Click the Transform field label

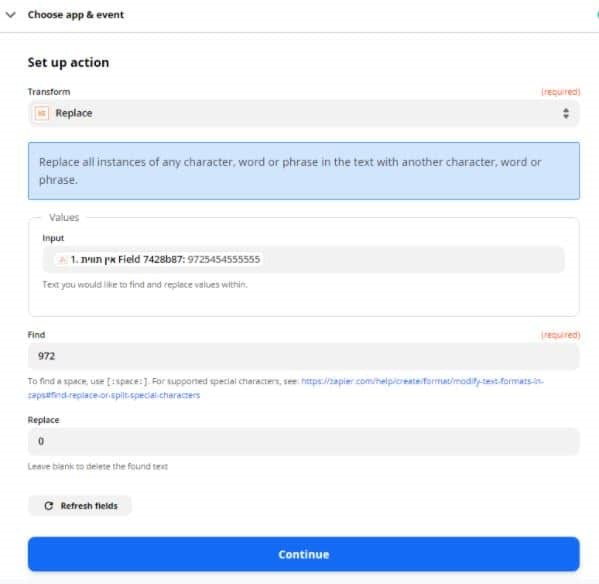pos(49,92)
